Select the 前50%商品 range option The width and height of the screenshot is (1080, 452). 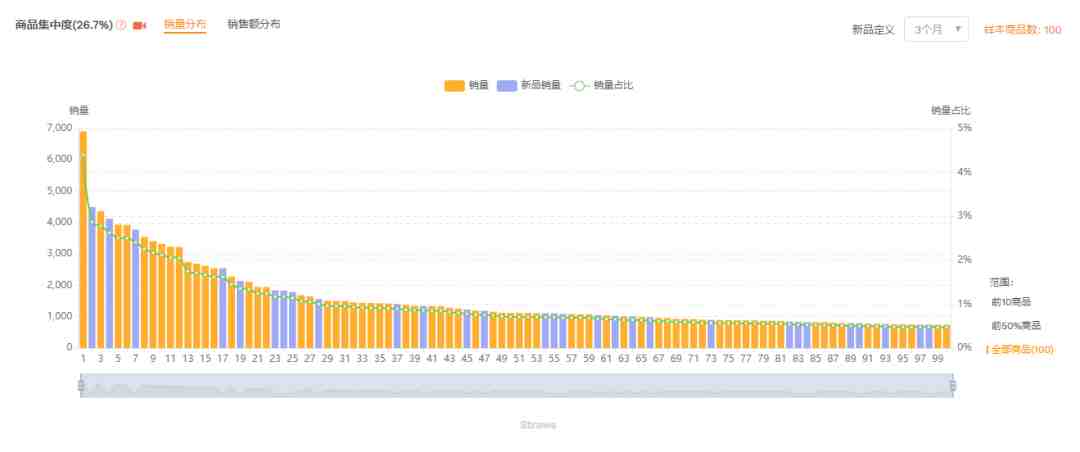click(x=1015, y=325)
